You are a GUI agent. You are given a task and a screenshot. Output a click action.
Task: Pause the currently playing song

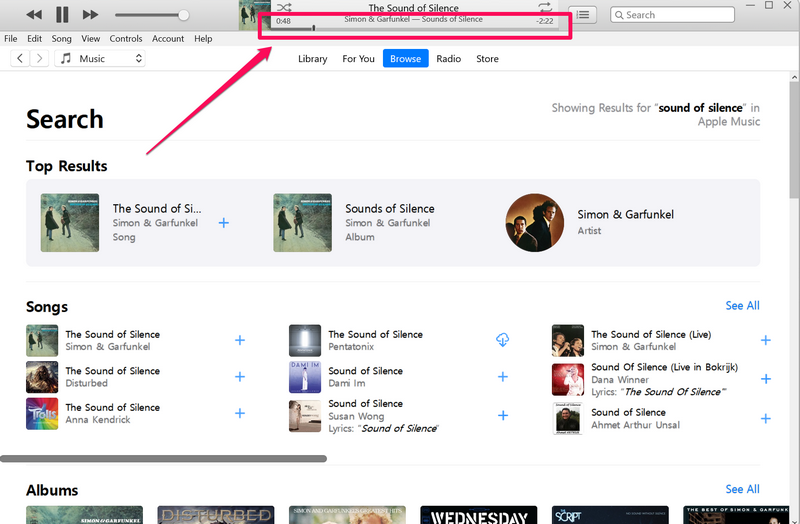[x=62, y=15]
